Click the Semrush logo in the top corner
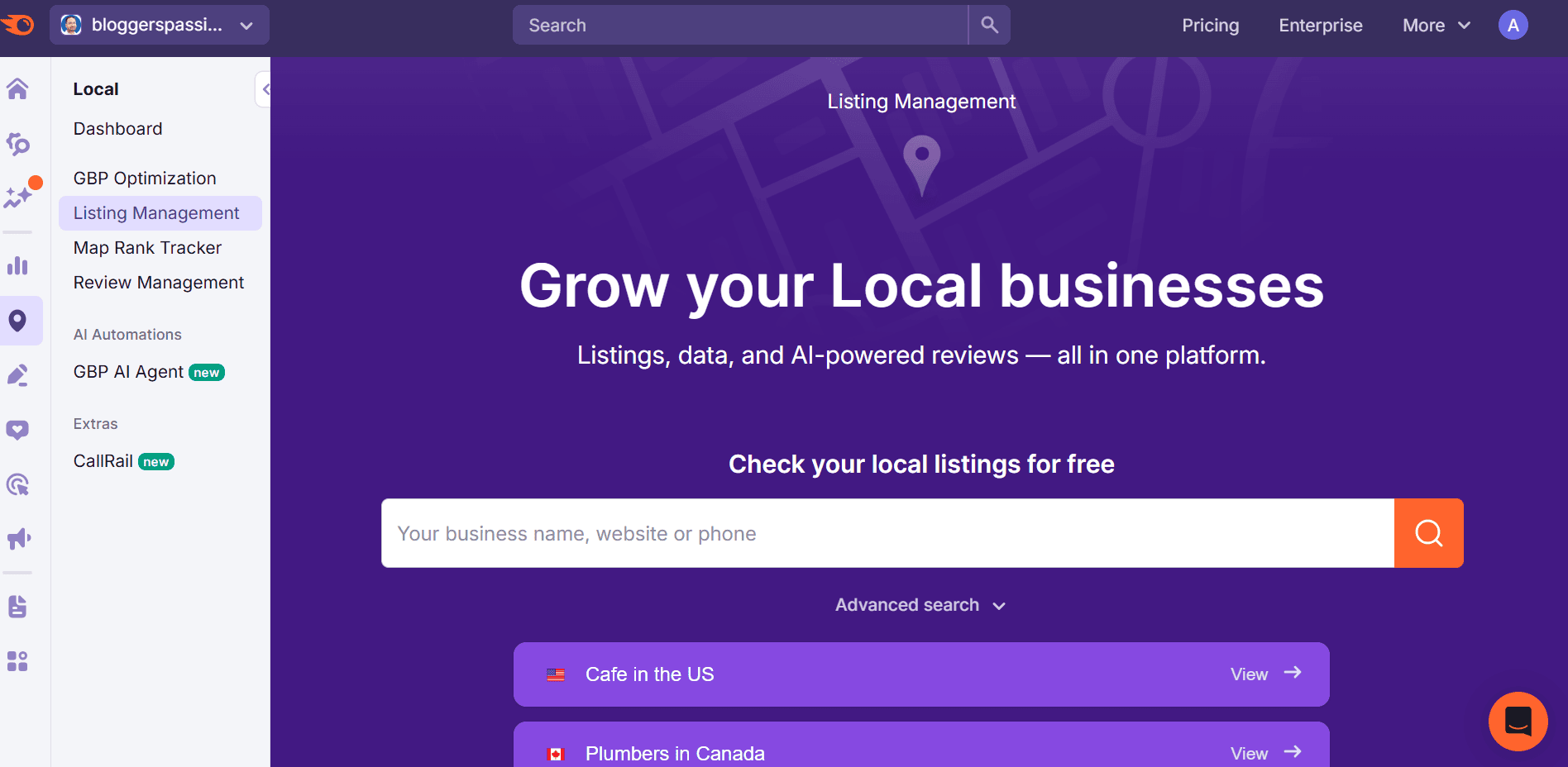 pos(20,24)
